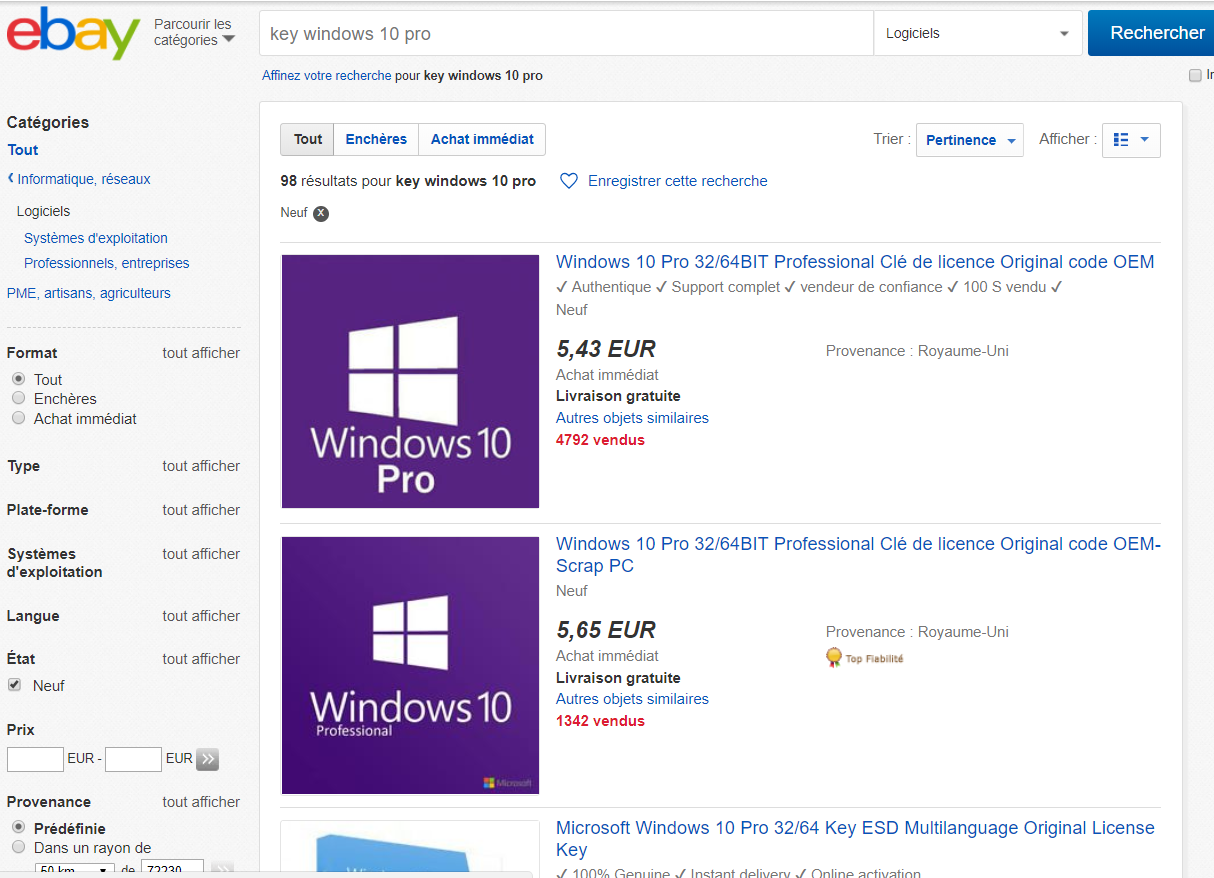
Task: Click Logiciels in the category tree
Action: [x=43, y=211]
